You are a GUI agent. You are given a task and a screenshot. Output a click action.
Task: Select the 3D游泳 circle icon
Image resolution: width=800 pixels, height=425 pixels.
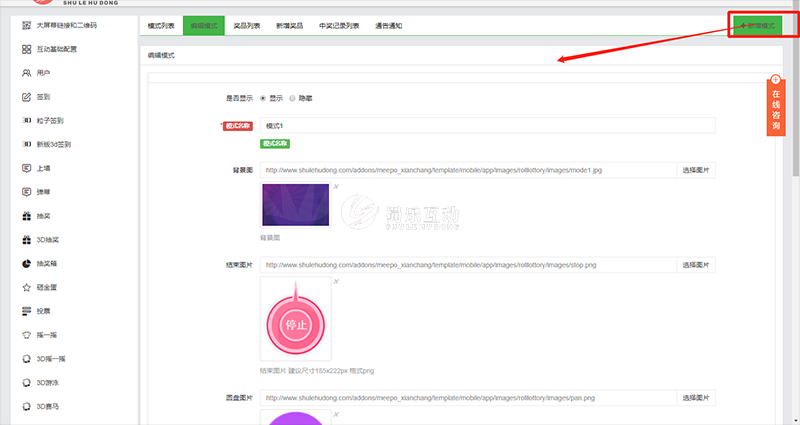27,383
